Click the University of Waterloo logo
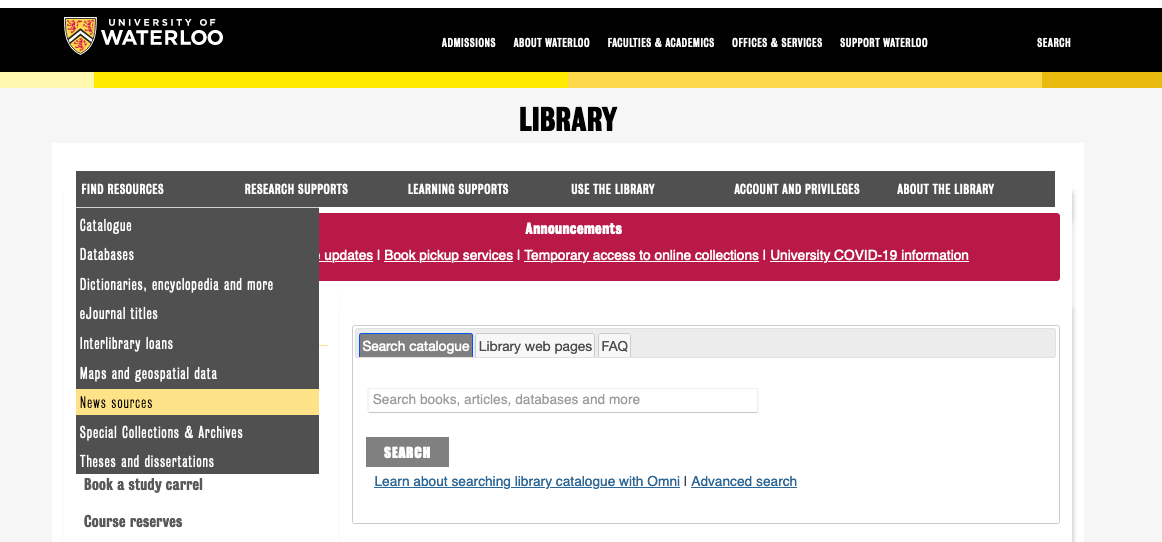 [x=143, y=36]
